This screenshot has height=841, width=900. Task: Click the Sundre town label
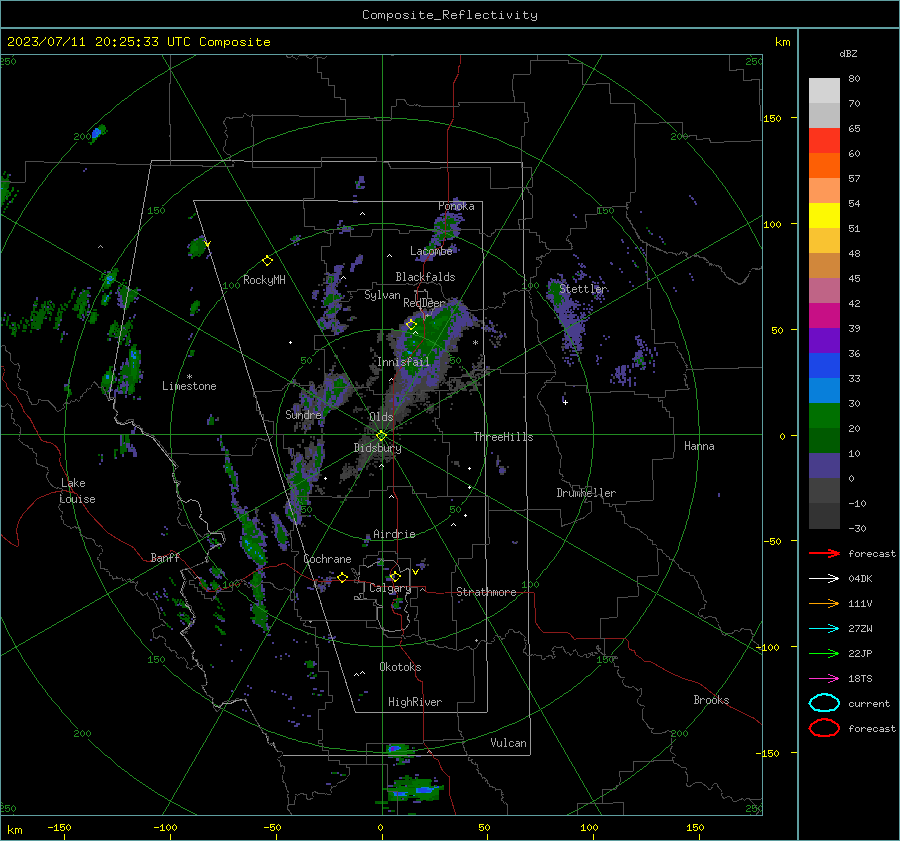[x=303, y=415]
